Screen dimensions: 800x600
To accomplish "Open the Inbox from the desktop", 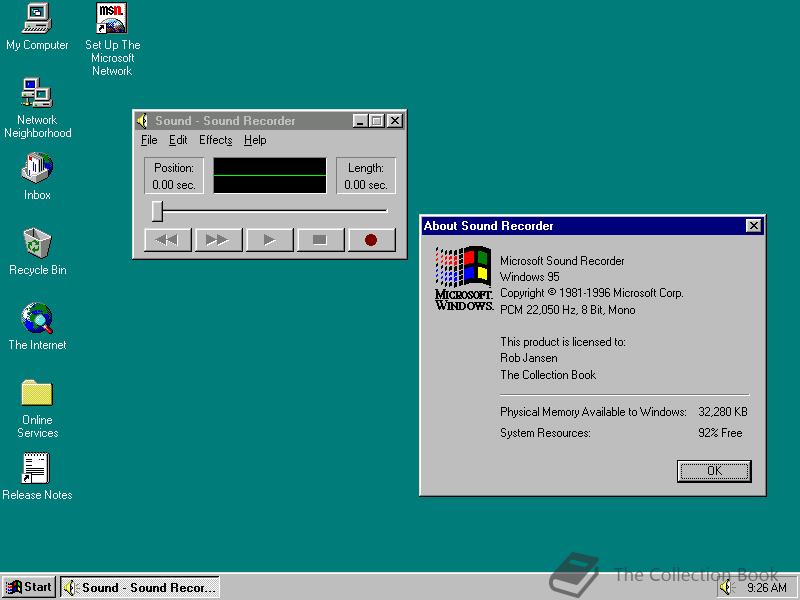I will (x=36, y=170).
